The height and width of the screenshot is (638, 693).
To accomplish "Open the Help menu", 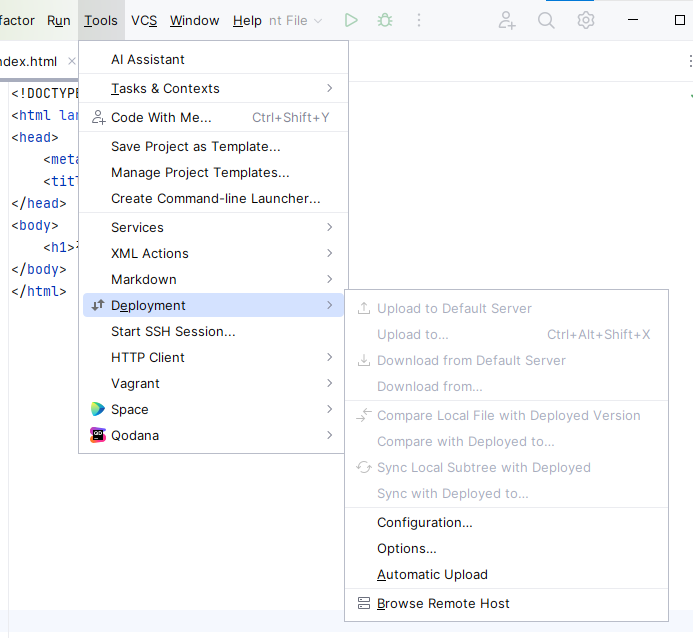I will 247,20.
